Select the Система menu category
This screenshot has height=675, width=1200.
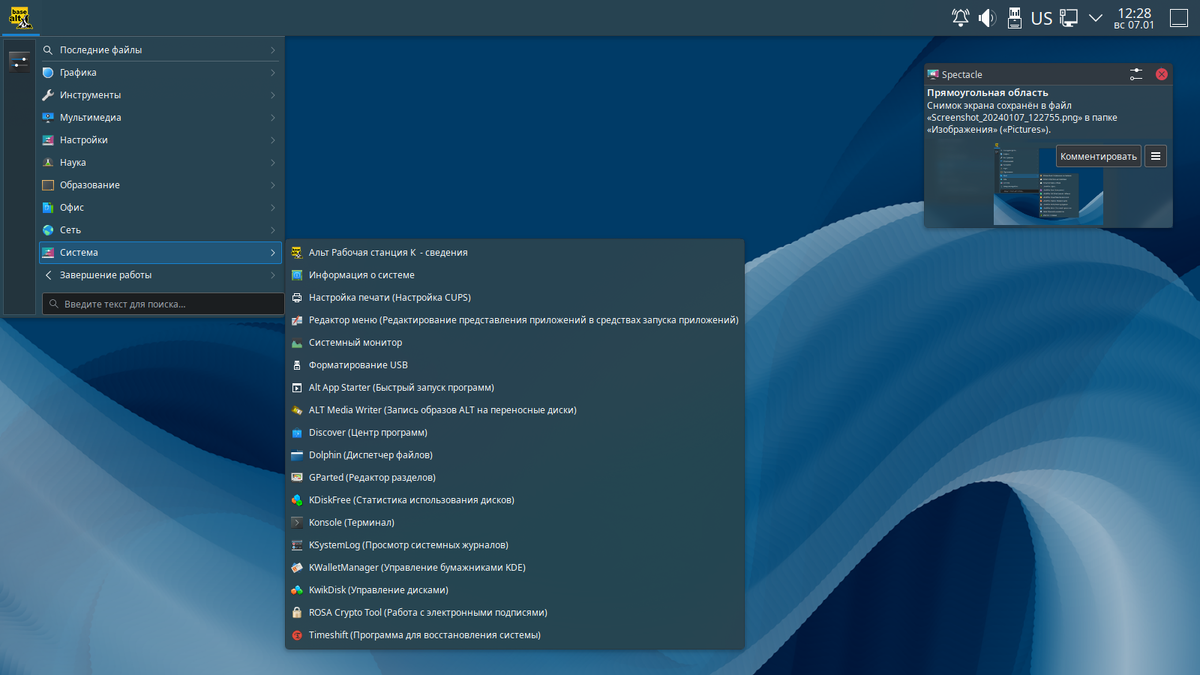pos(160,253)
